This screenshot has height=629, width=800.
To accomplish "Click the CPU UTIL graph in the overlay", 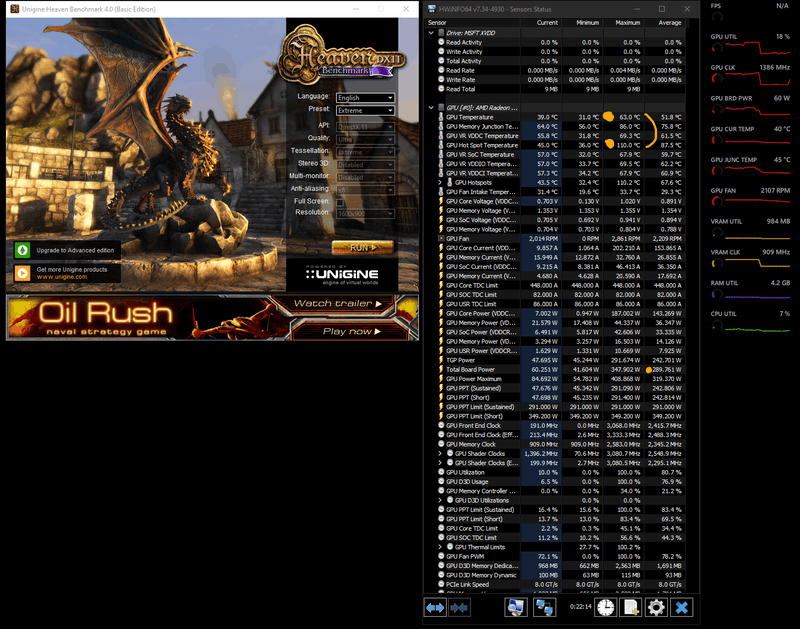I will tap(757, 329).
